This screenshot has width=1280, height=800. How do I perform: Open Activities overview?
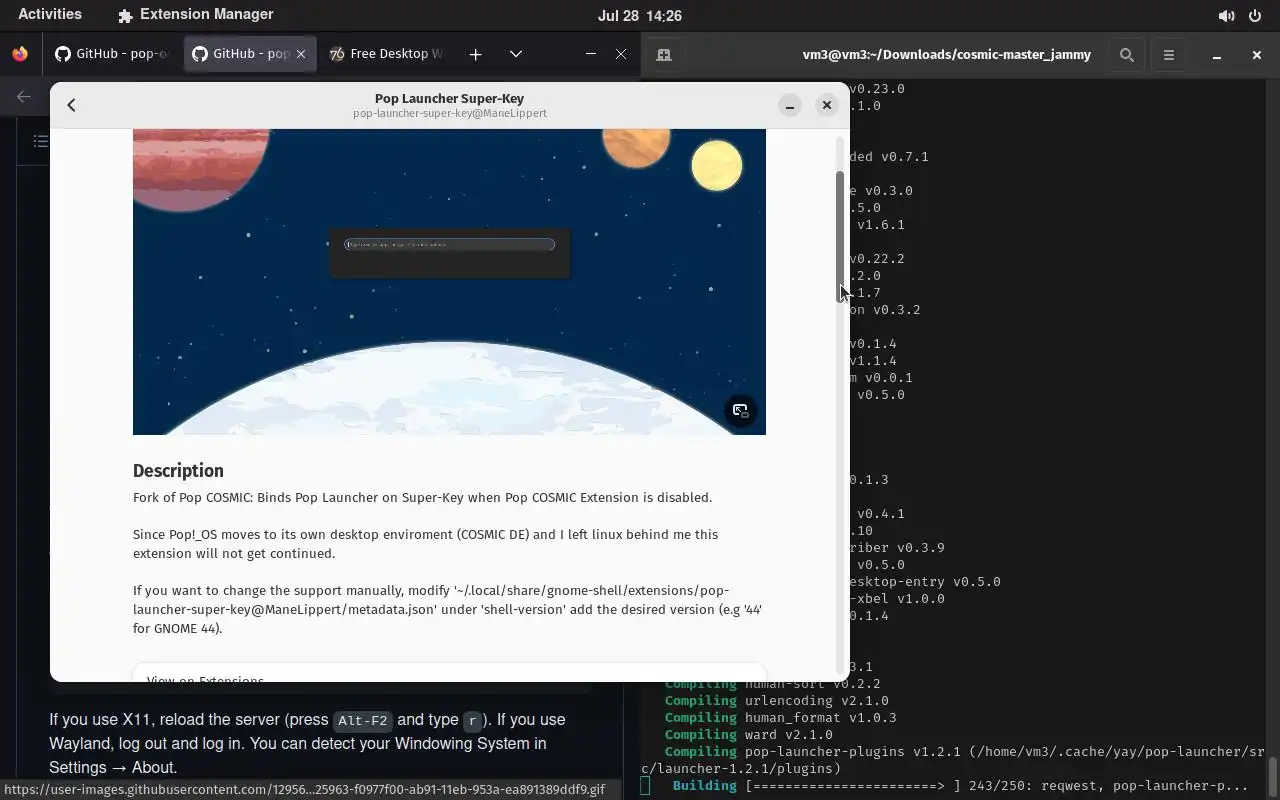tap(50, 15)
